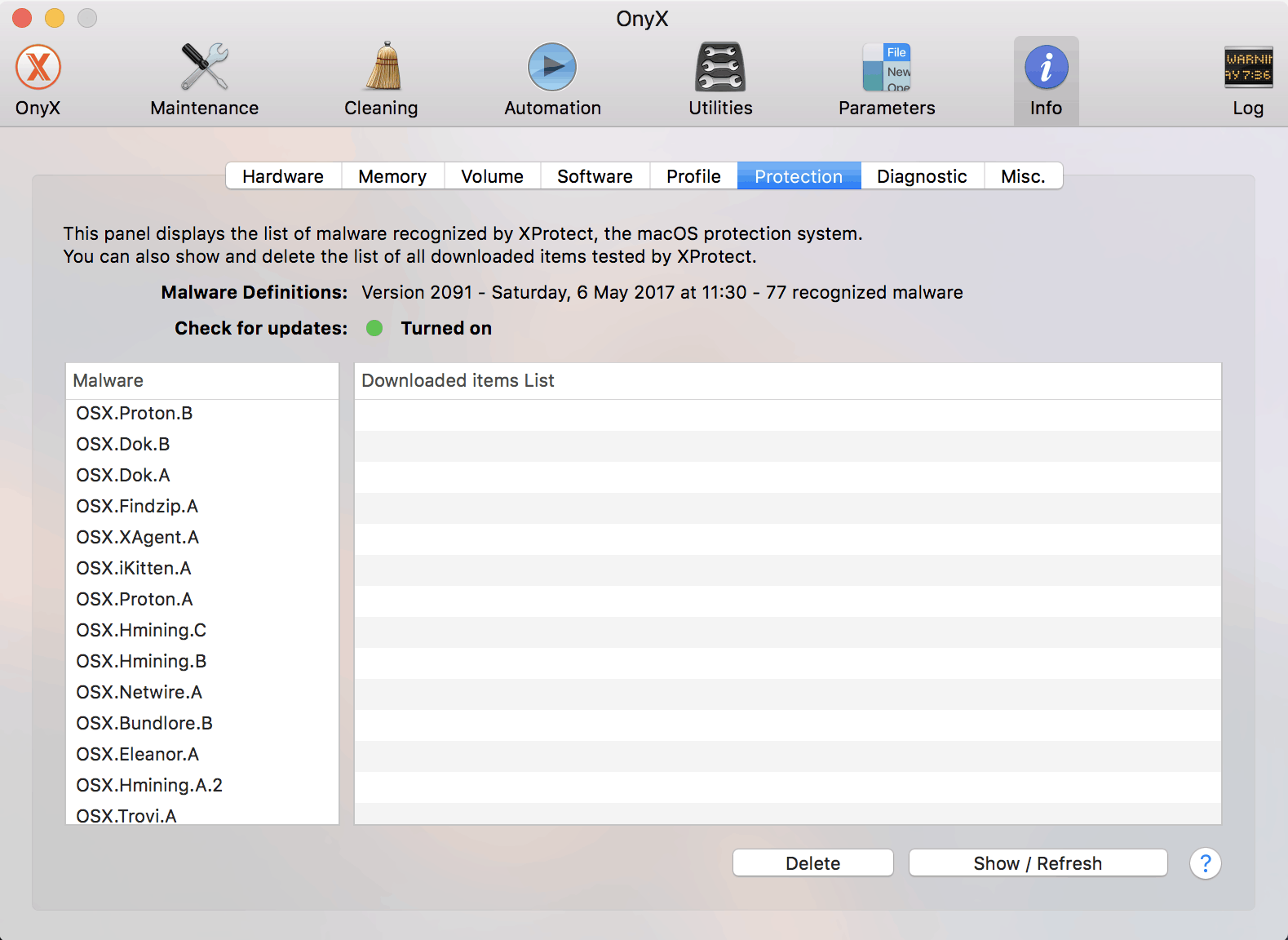Click the Turned on status text
The width and height of the screenshot is (1288, 940).
point(446,328)
